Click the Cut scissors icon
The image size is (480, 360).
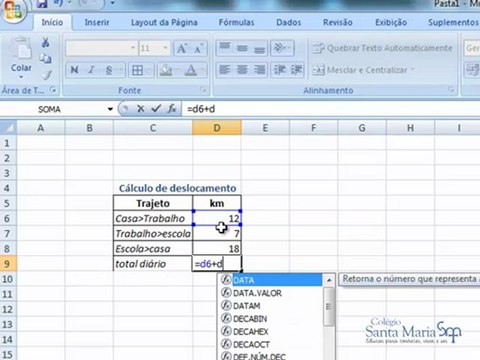coord(46,43)
